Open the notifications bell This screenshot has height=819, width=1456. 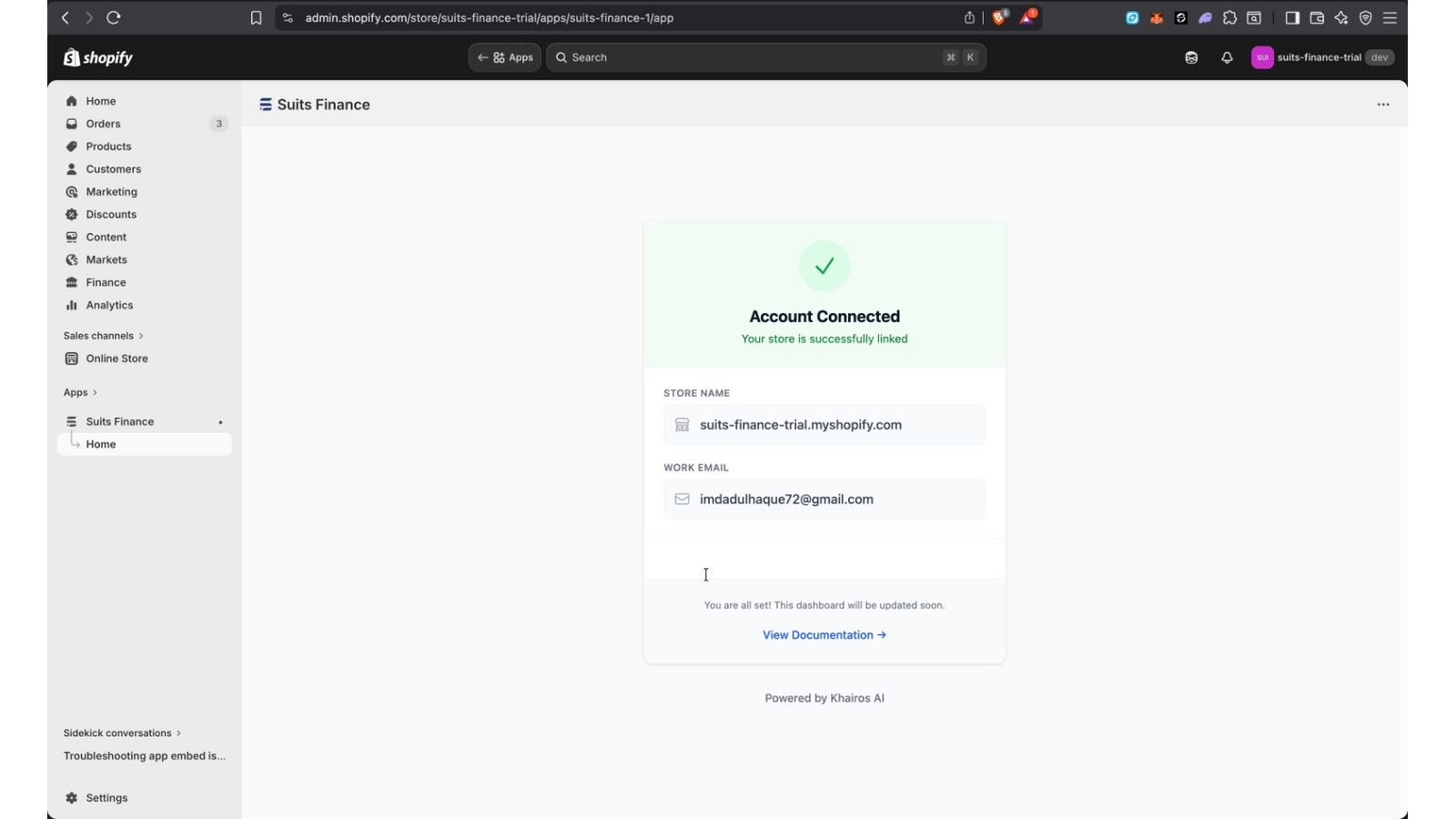1227,57
